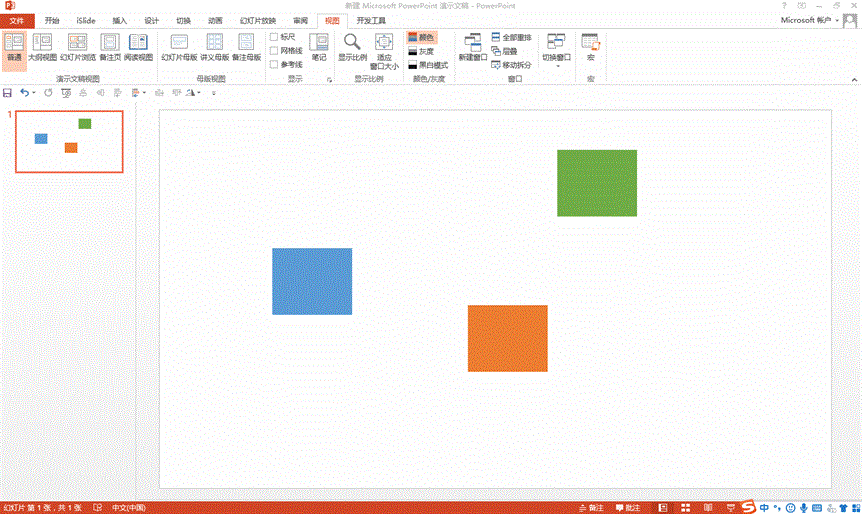Click Arrange All (全部重排) button
862x514 pixels.
coord(511,37)
